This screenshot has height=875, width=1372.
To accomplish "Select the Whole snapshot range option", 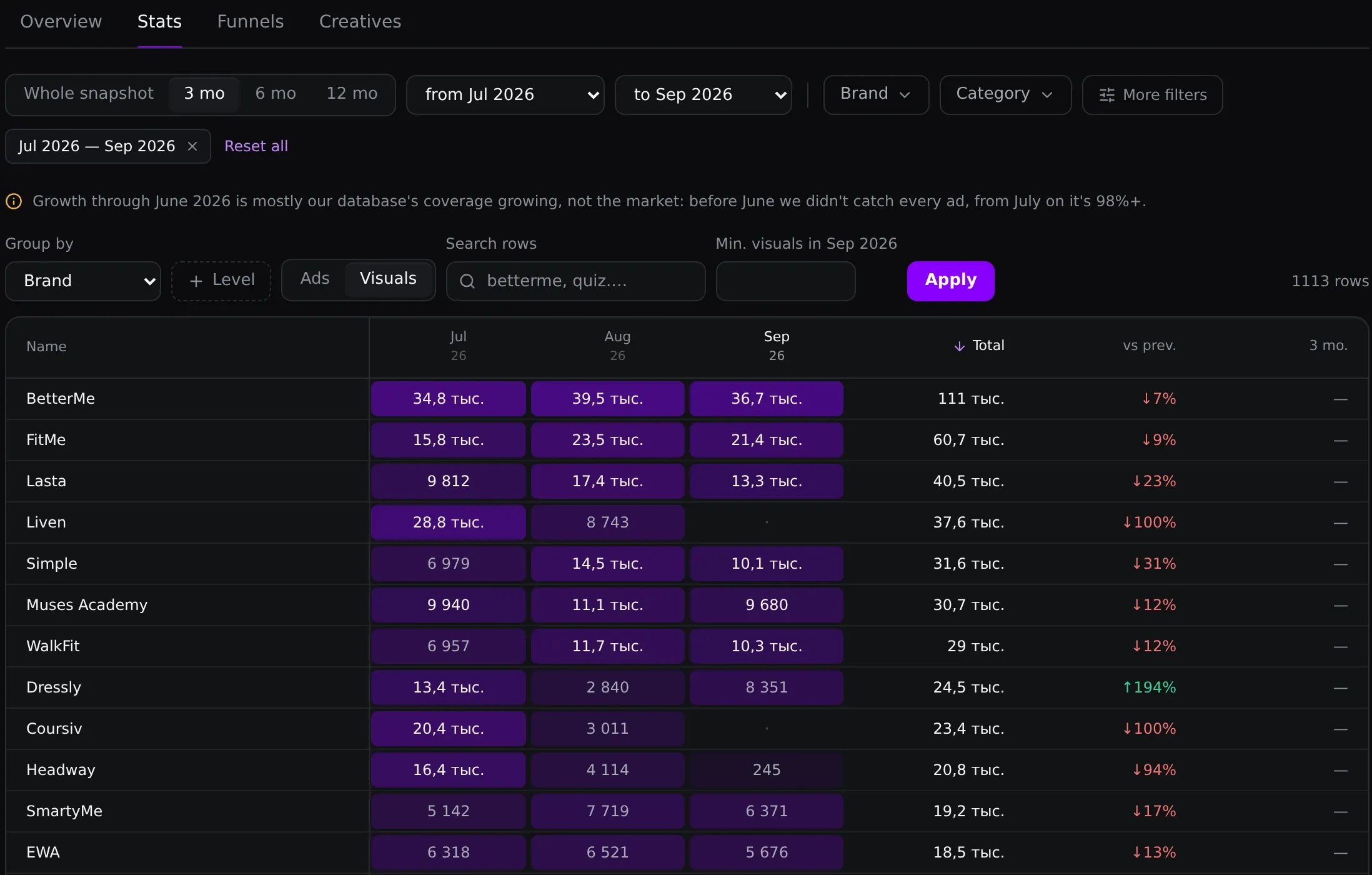I will tap(89, 94).
